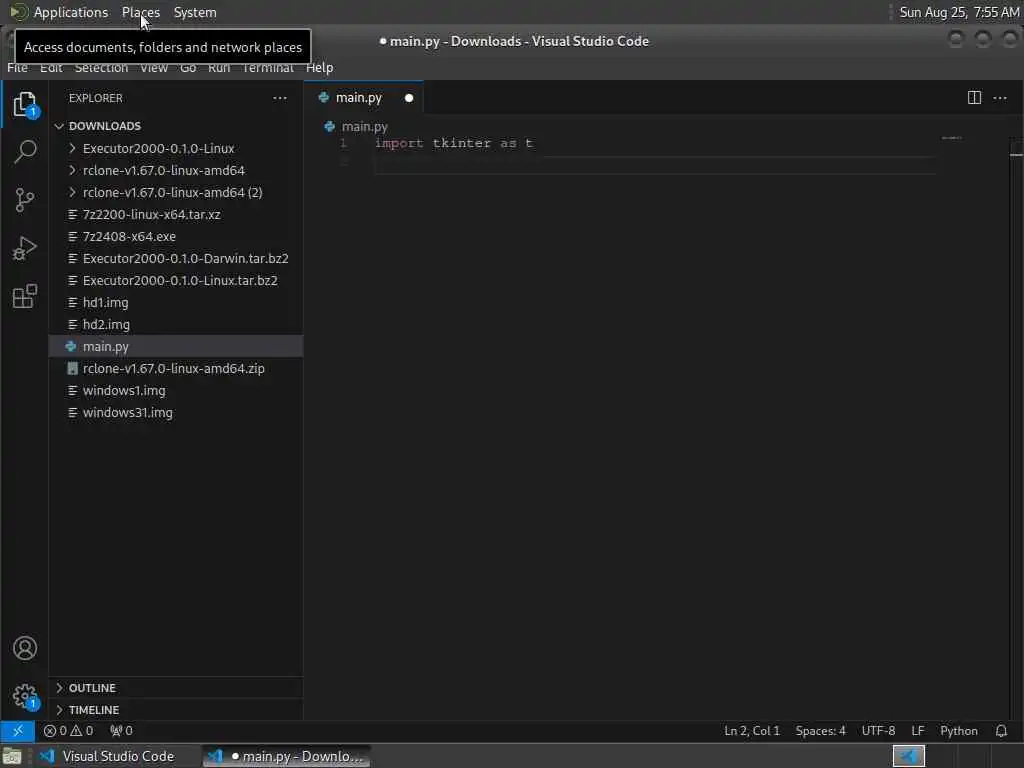Open the Manage gear icon
The image size is (1024, 768).
coord(25,696)
